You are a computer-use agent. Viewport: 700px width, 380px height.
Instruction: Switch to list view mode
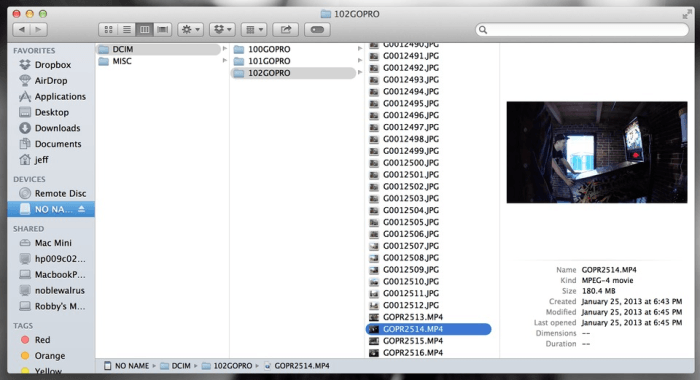[127, 29]
